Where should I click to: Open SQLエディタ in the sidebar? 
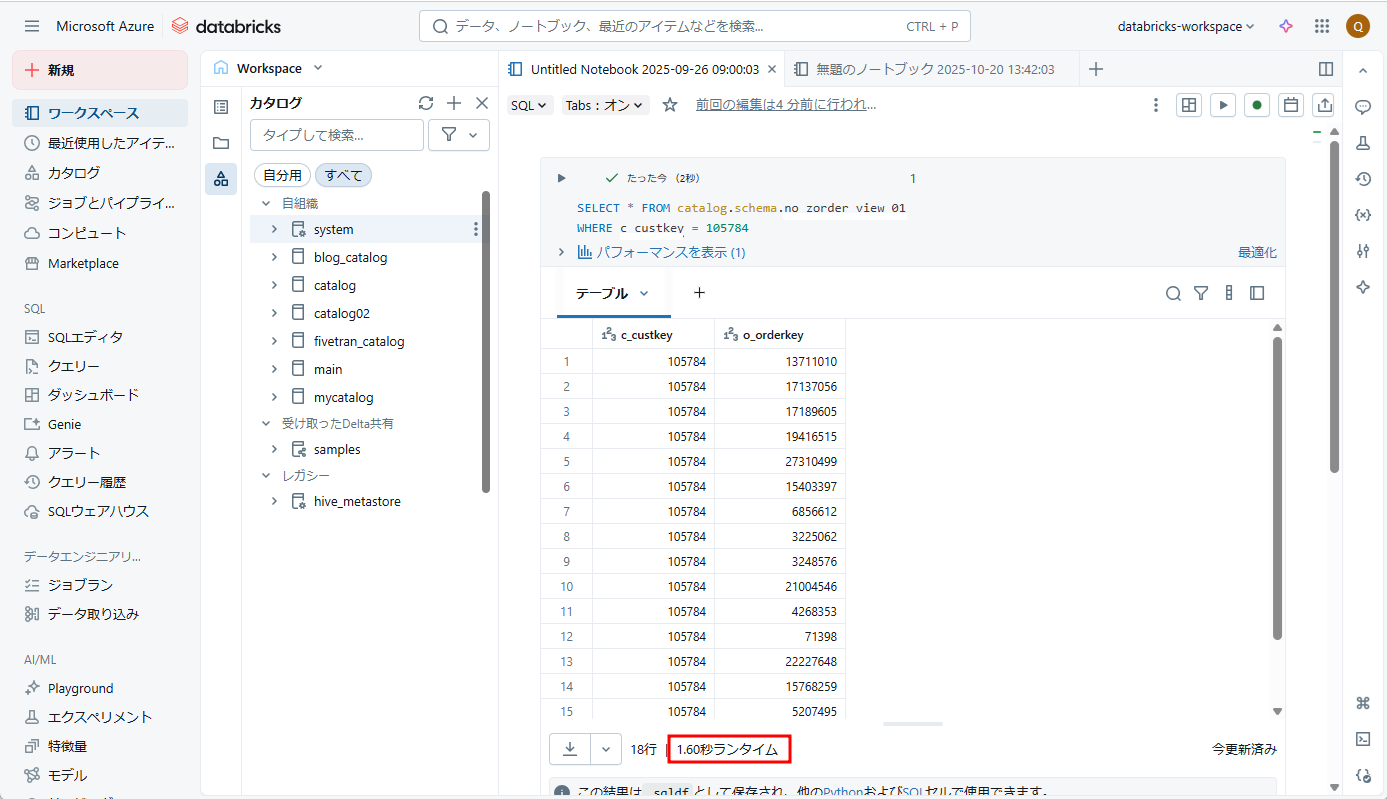point(86,337)
